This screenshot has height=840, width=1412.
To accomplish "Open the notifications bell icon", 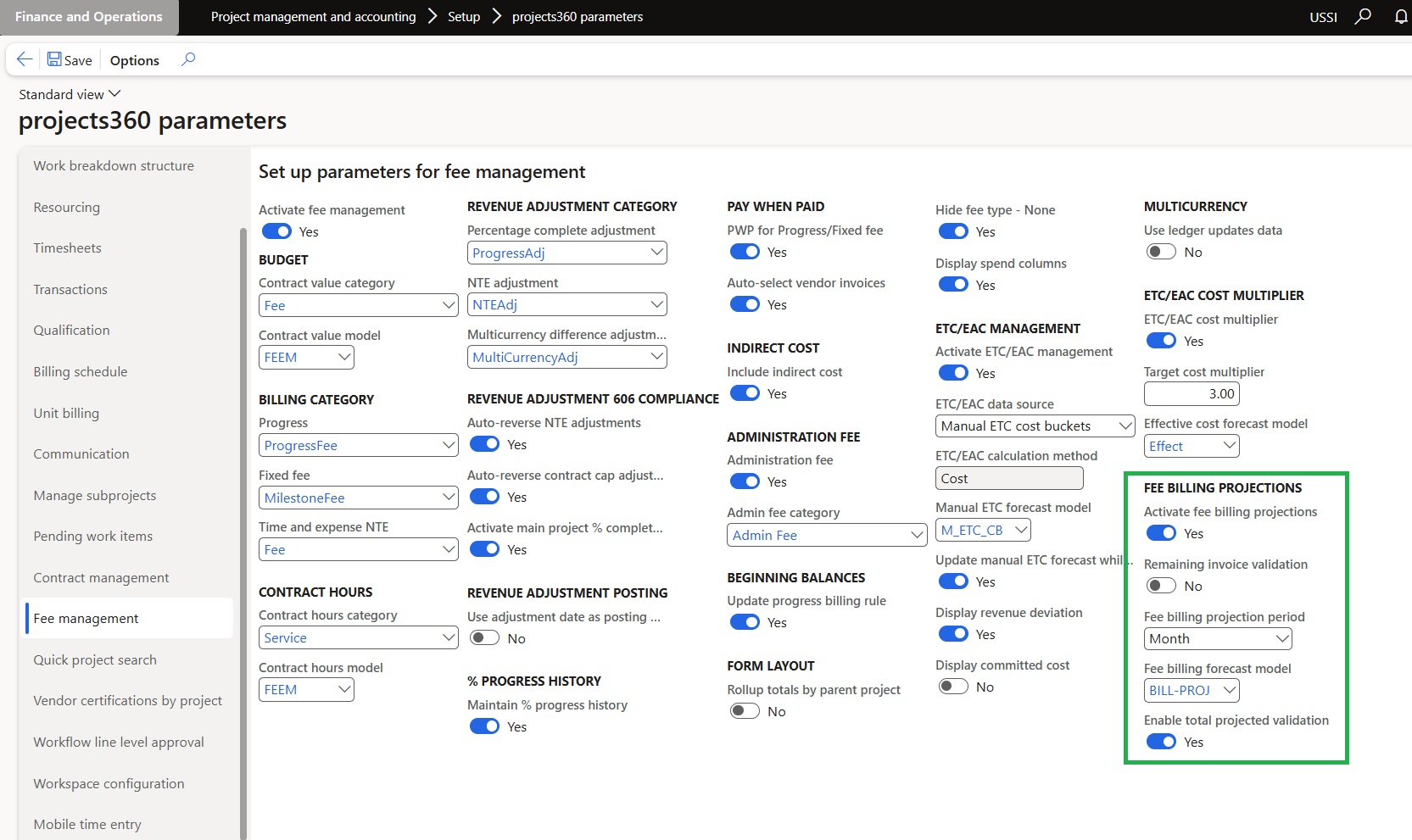I will (1400, 17).
